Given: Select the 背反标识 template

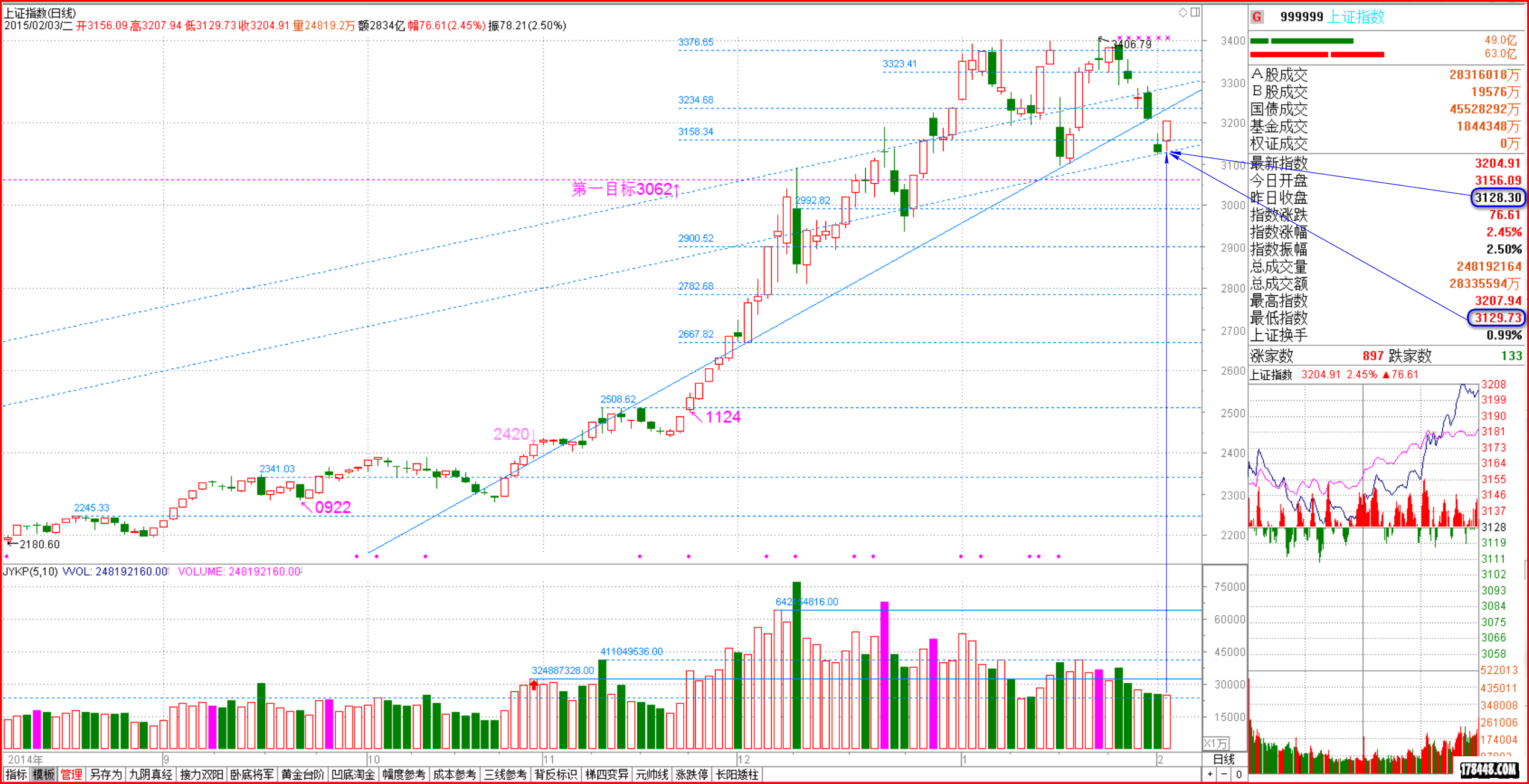Looking at the screenshot, I should click(556, 774).
